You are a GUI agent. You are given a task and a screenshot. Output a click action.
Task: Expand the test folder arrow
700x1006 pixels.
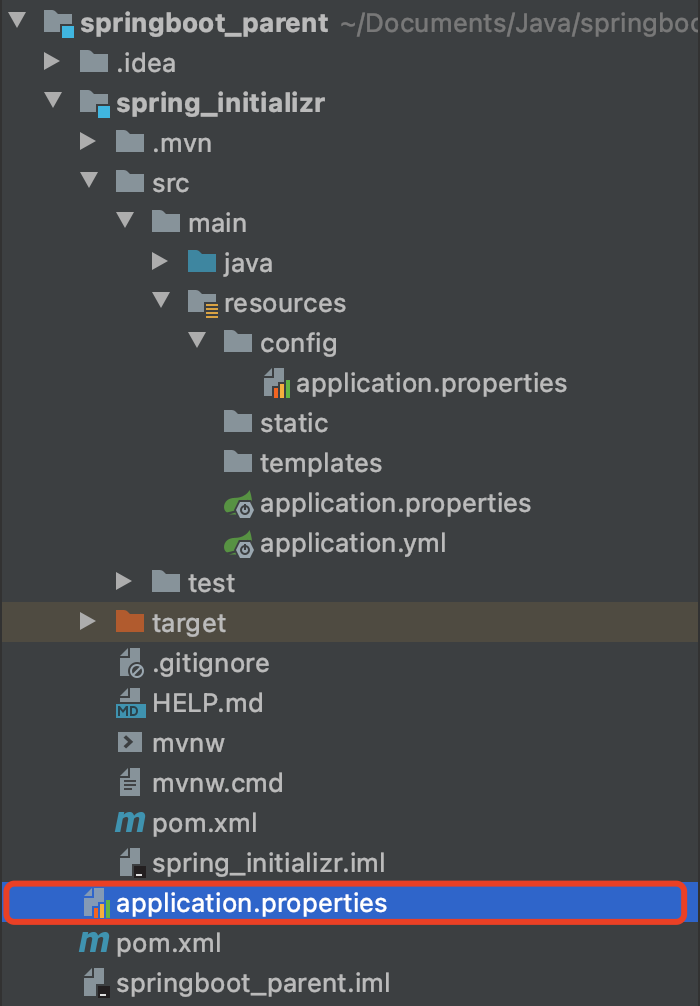click(124, 581)
